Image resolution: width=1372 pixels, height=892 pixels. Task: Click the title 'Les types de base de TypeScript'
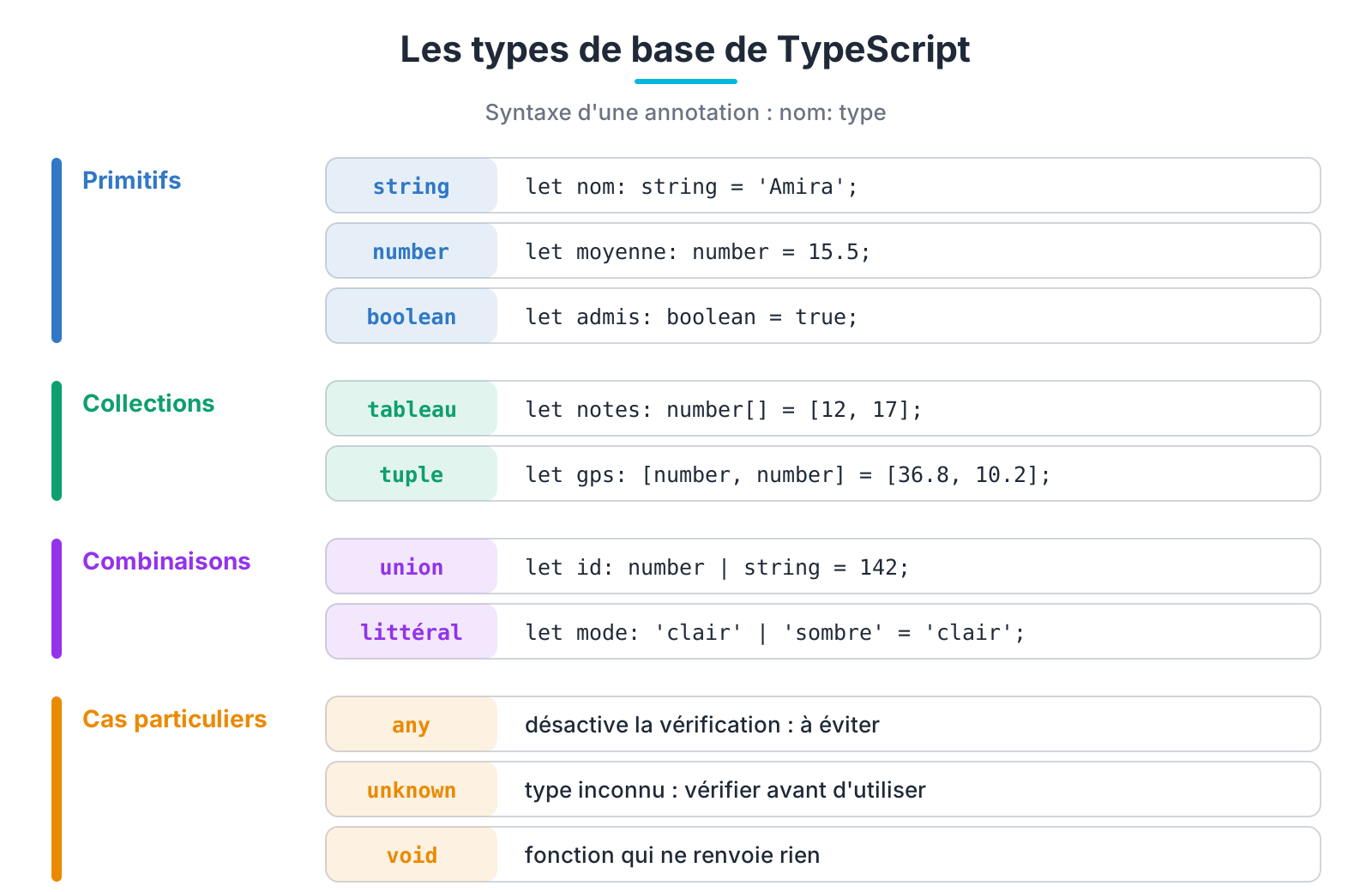coord(685,49)
